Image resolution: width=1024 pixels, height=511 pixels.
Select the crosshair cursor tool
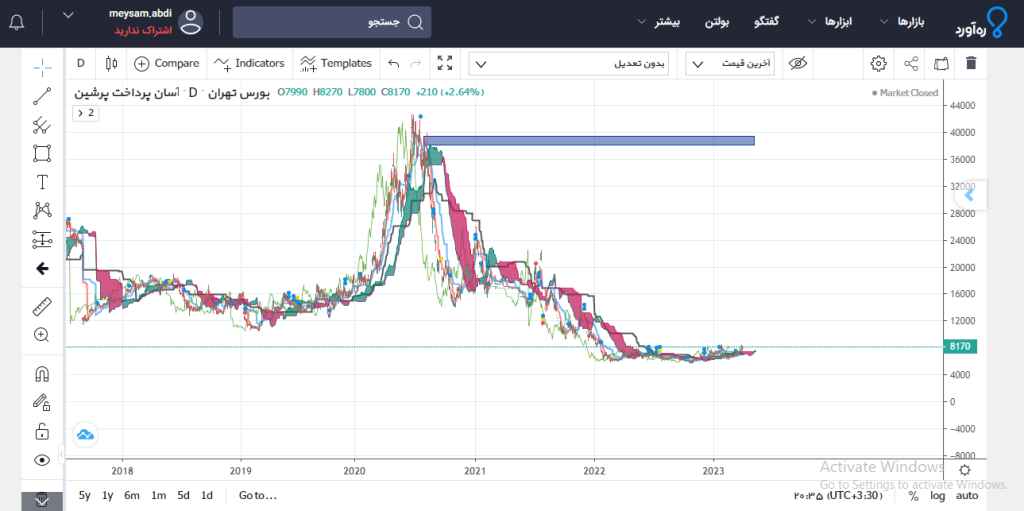(x=42, y=65)
